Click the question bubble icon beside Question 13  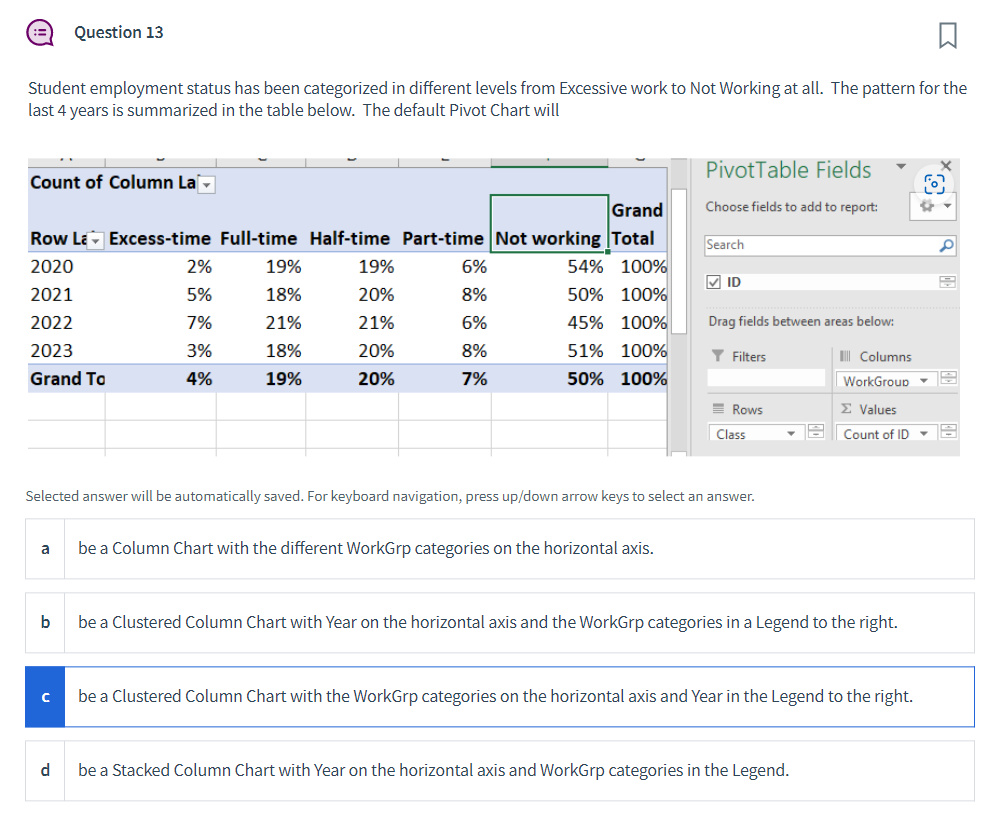click(x=40, y=32)
